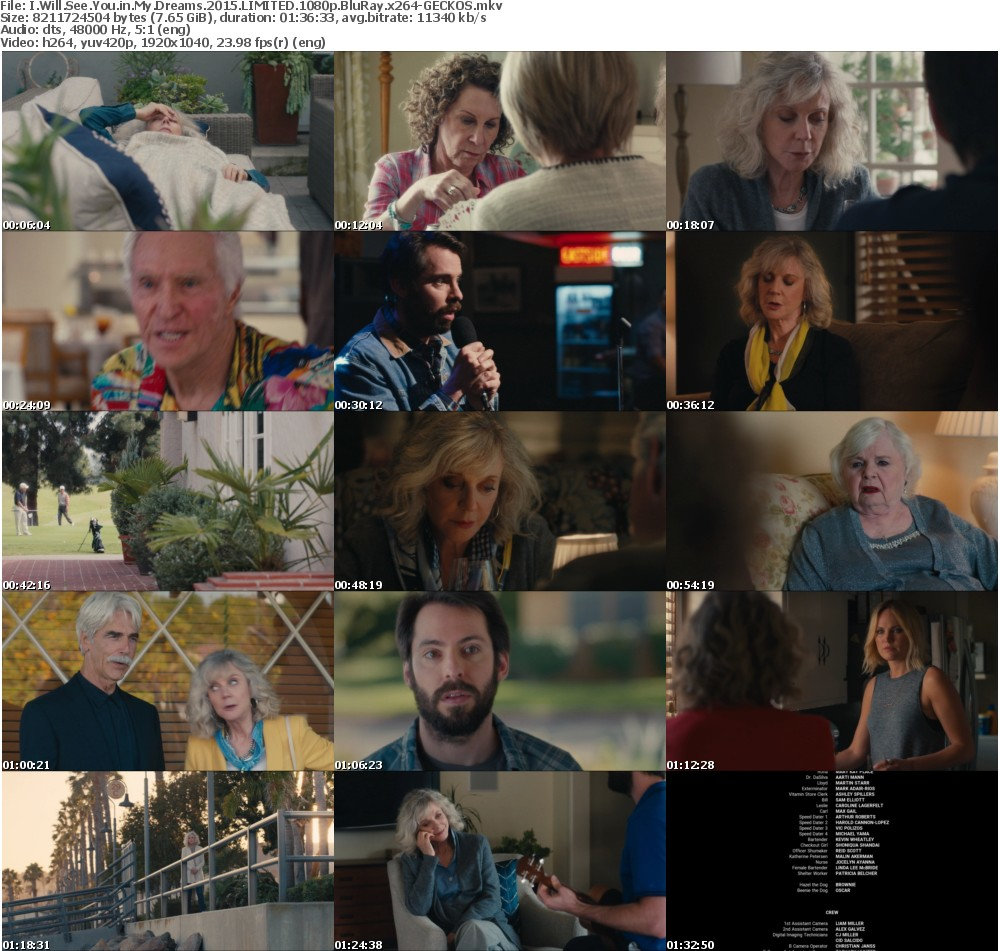The height and width of the screenshot is (951, 1000).
Task: Click the 01:24:38 timestamp label
Action: click(x=358, y=944)
